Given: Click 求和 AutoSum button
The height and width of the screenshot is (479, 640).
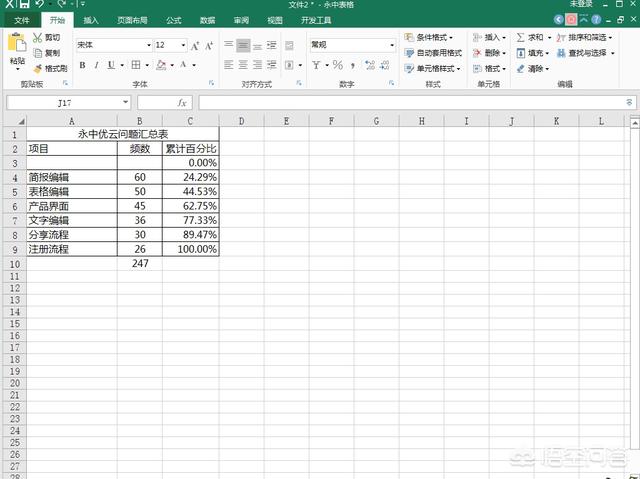Looking at the screenshot, I should click(533, 38).
